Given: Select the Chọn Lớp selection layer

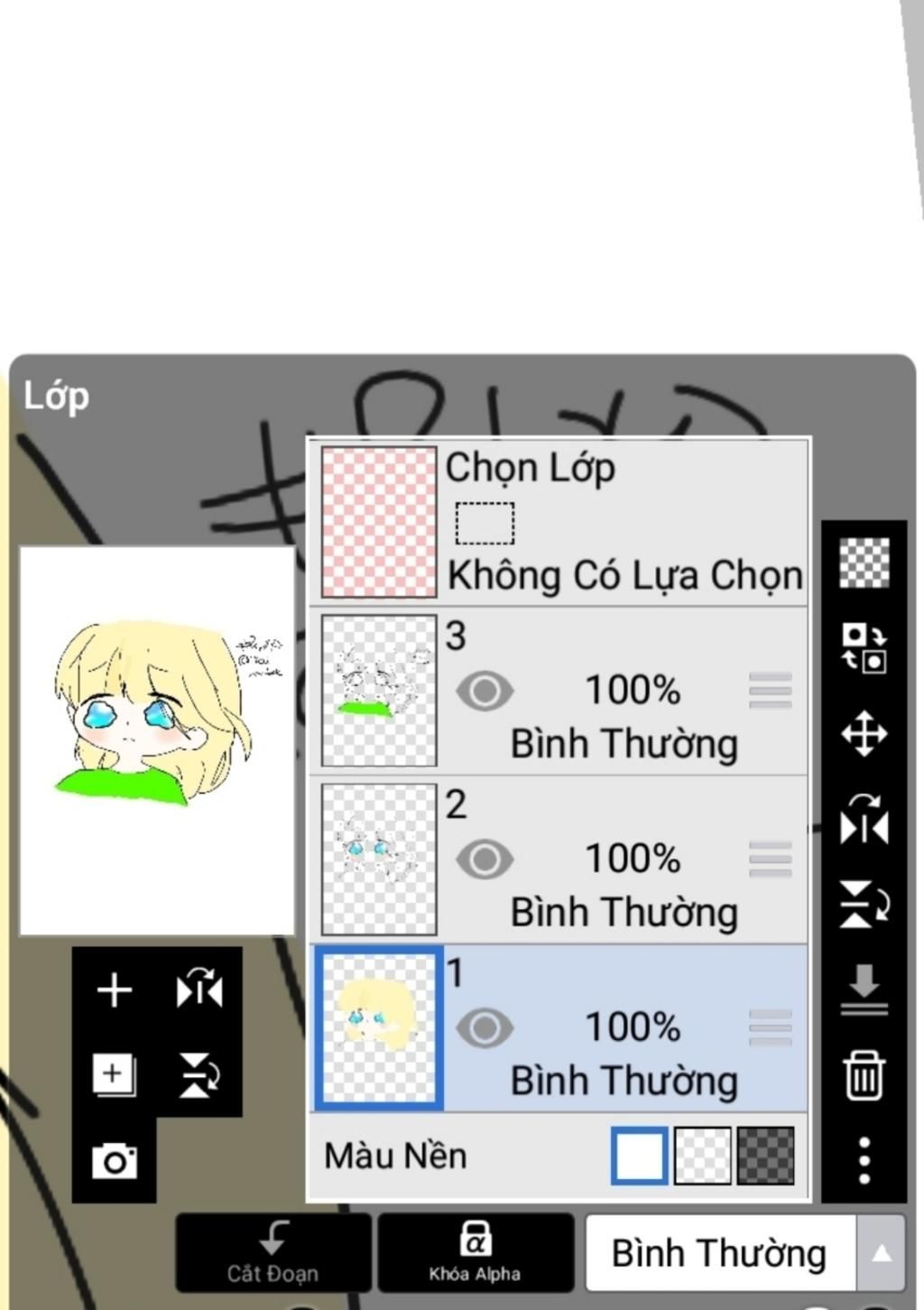Looking at the screenshot, I should click(559, 523).
